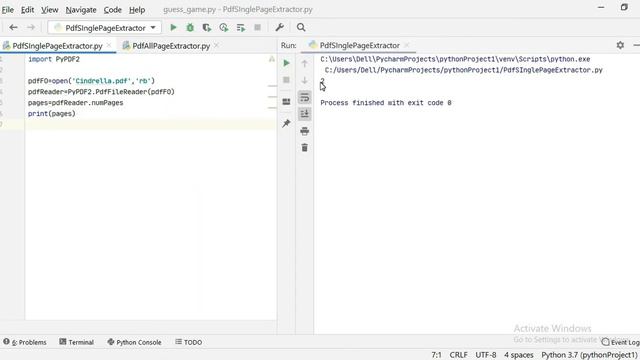Change file encoding UTF-8
This screenshot has height=360, width=640.
click(486, 355)
